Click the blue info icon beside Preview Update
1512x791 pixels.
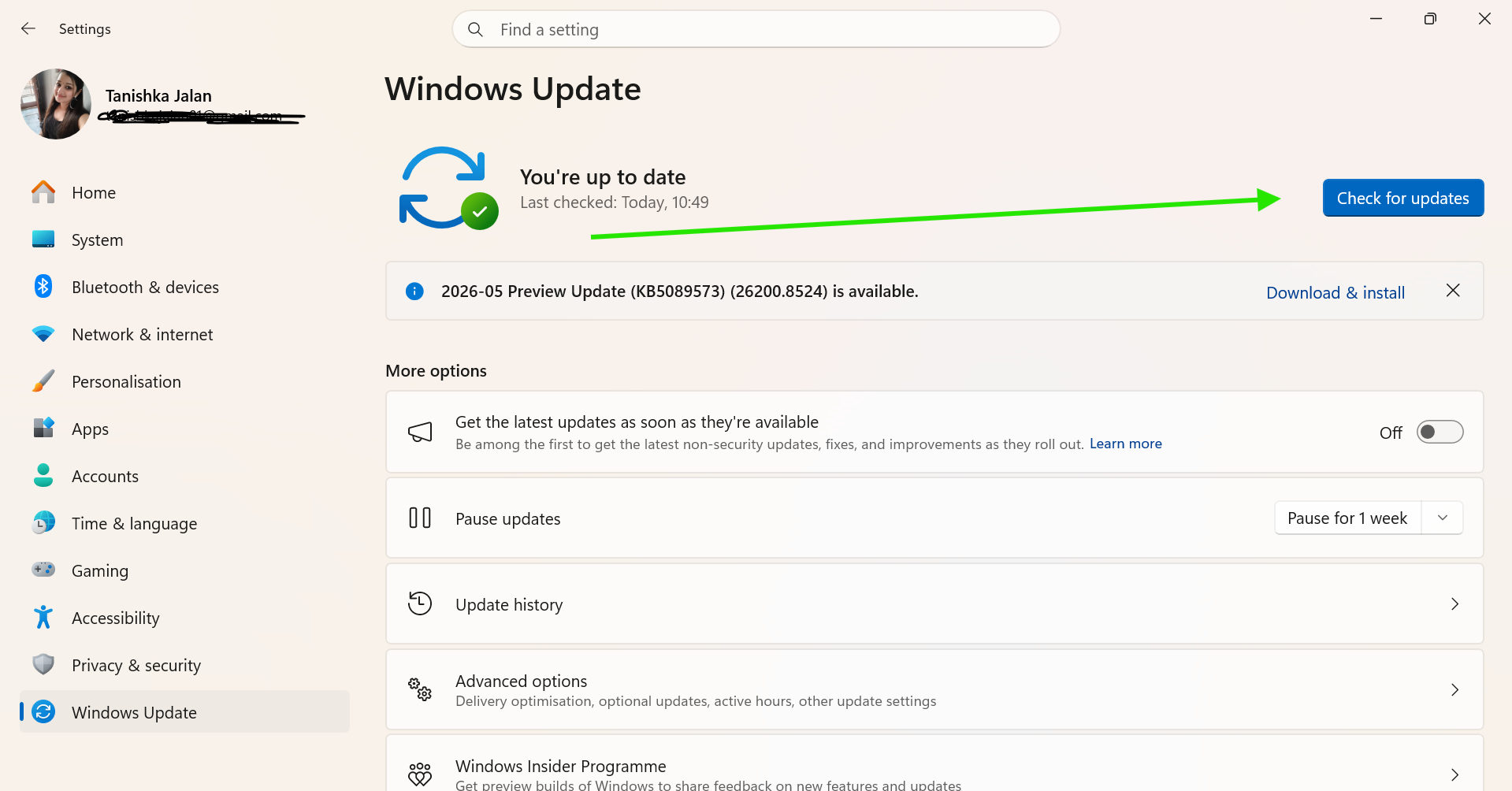pyautogui.click(x=414, y=292)
